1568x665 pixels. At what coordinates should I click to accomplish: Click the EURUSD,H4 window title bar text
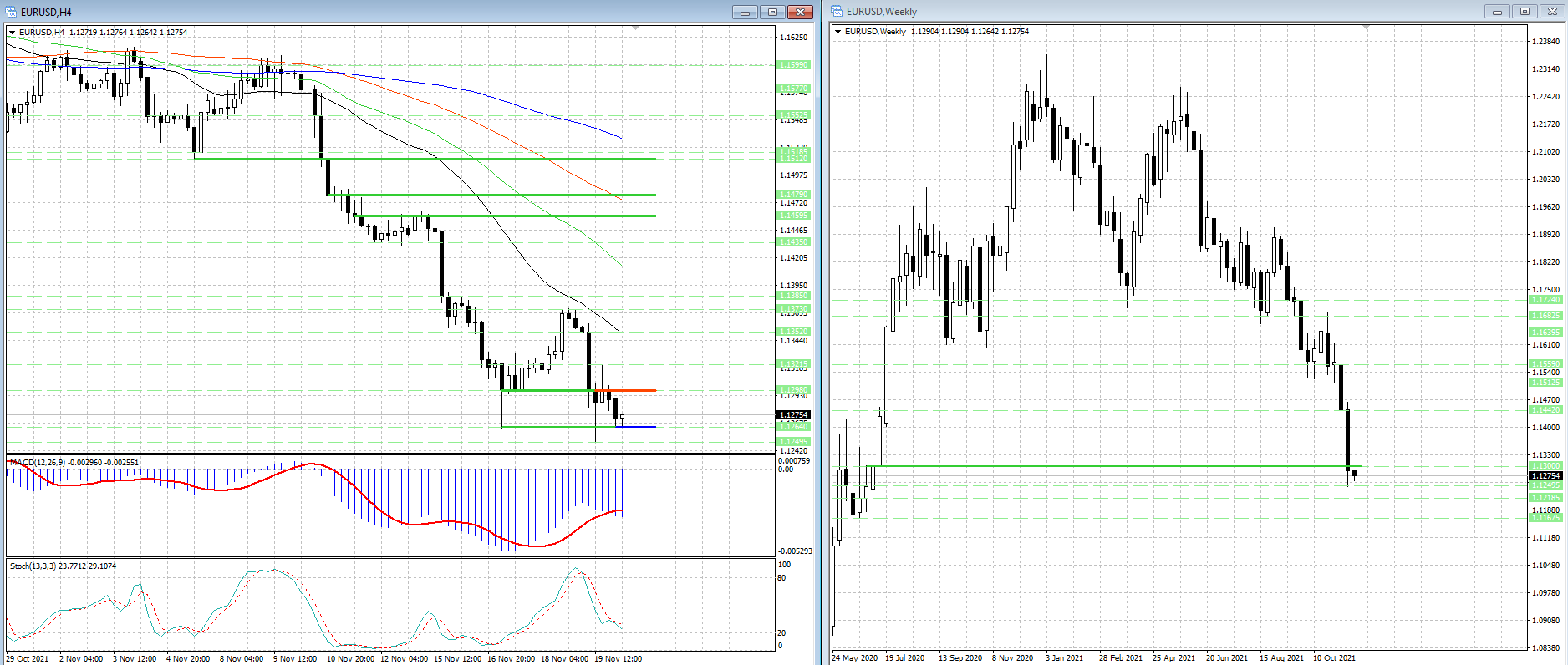point(46,12)
